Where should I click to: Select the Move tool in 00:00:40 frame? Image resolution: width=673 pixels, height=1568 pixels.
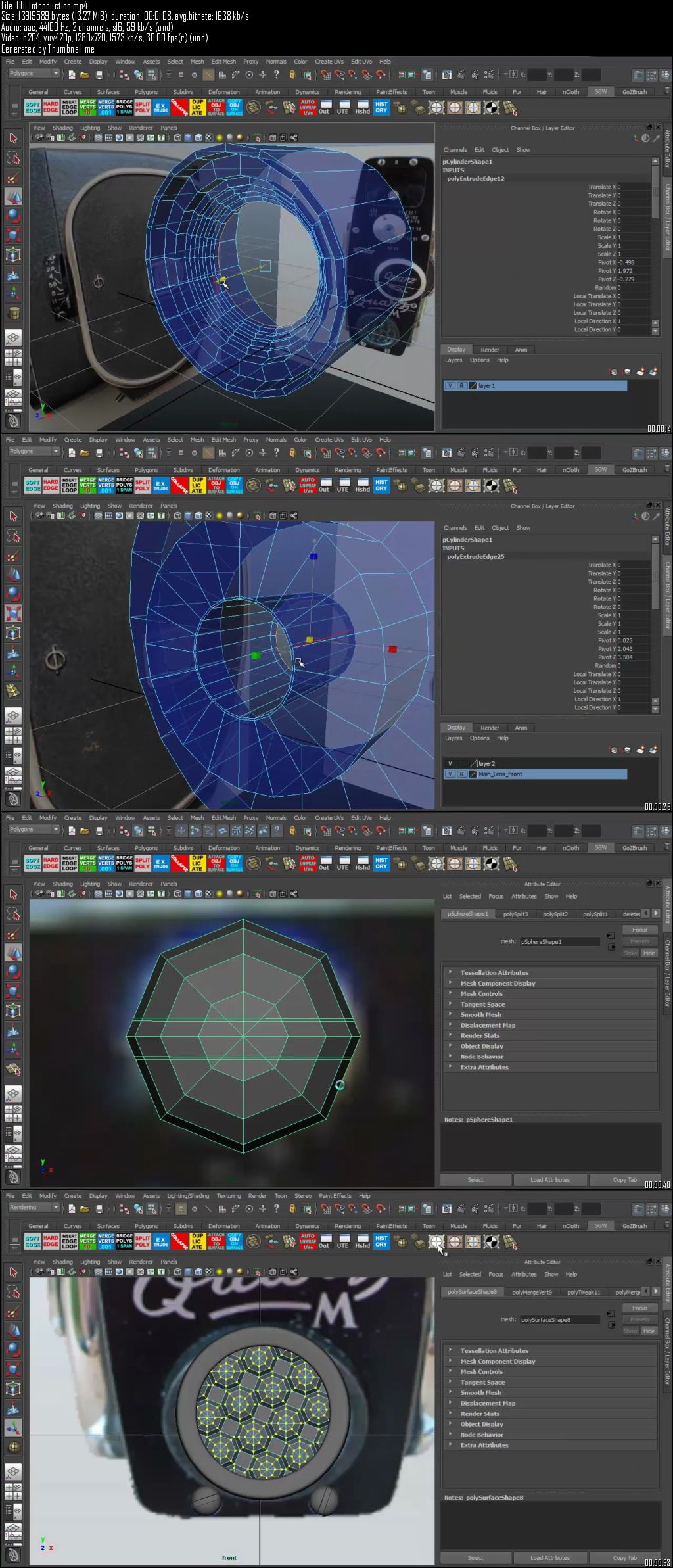pos(13,952)
